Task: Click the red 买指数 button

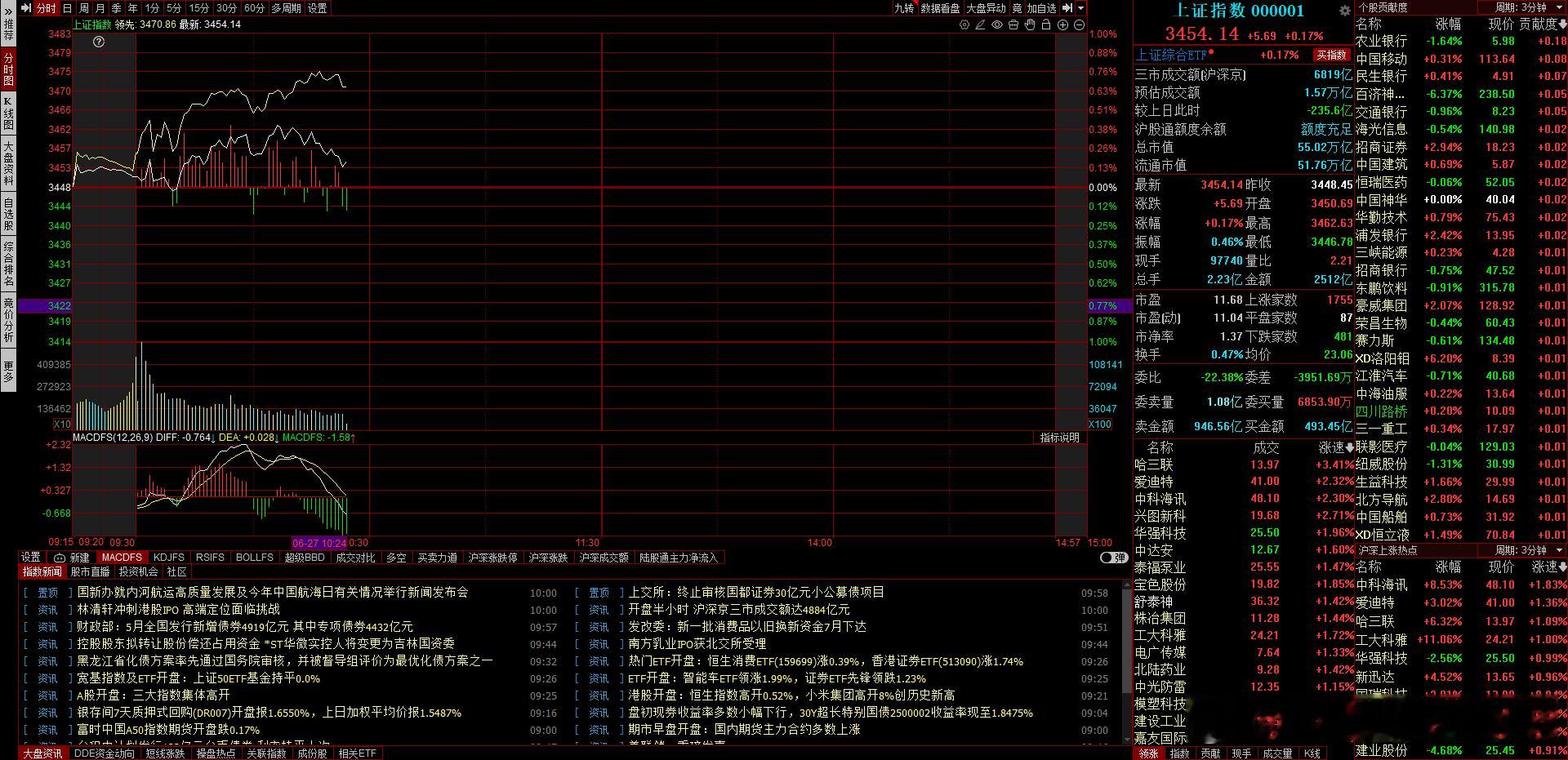Action: [1331, 55]
